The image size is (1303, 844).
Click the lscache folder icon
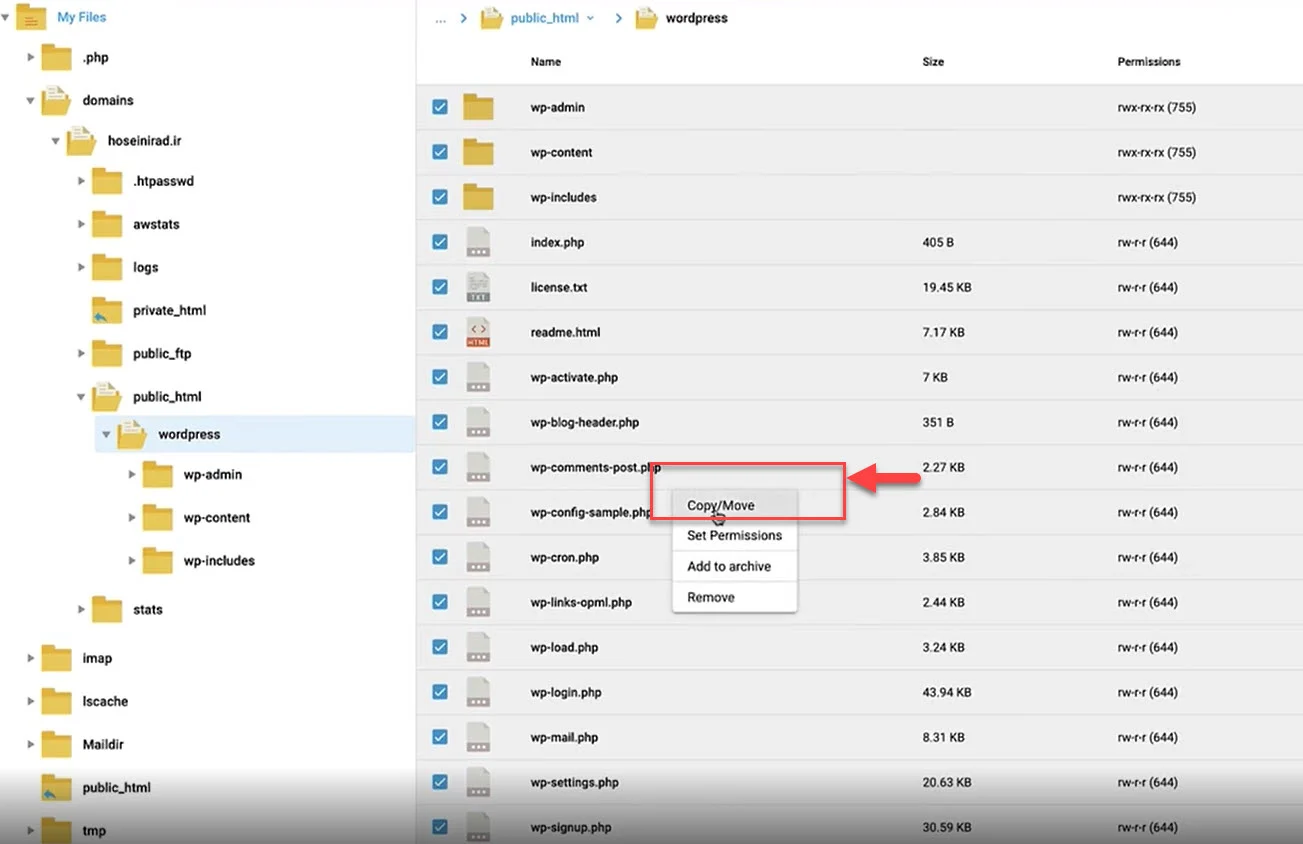click(56, 701)
